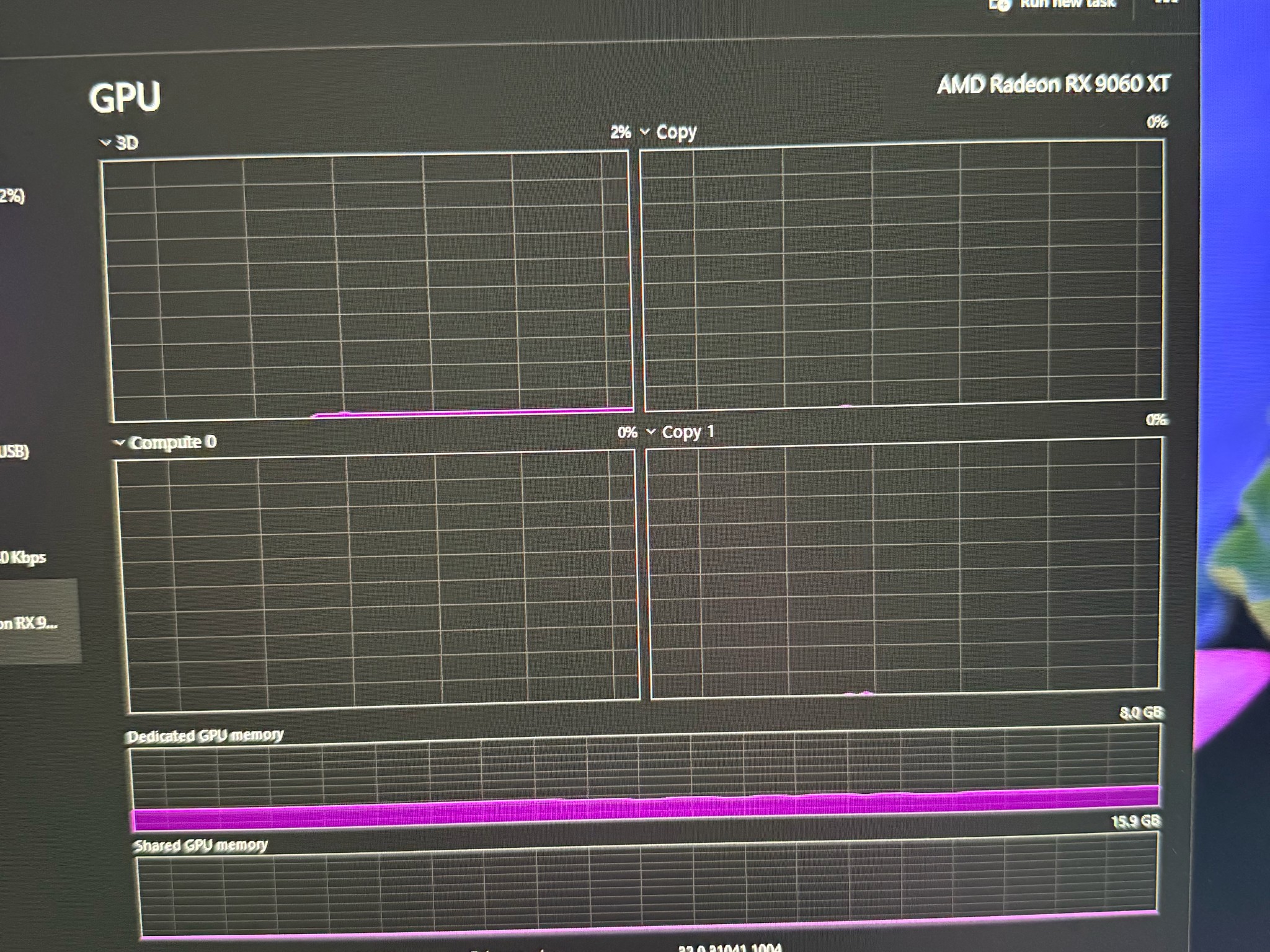
Task: Click the Compute 0 usage graph
Action: pyautogui.click(x=377, y=581)
